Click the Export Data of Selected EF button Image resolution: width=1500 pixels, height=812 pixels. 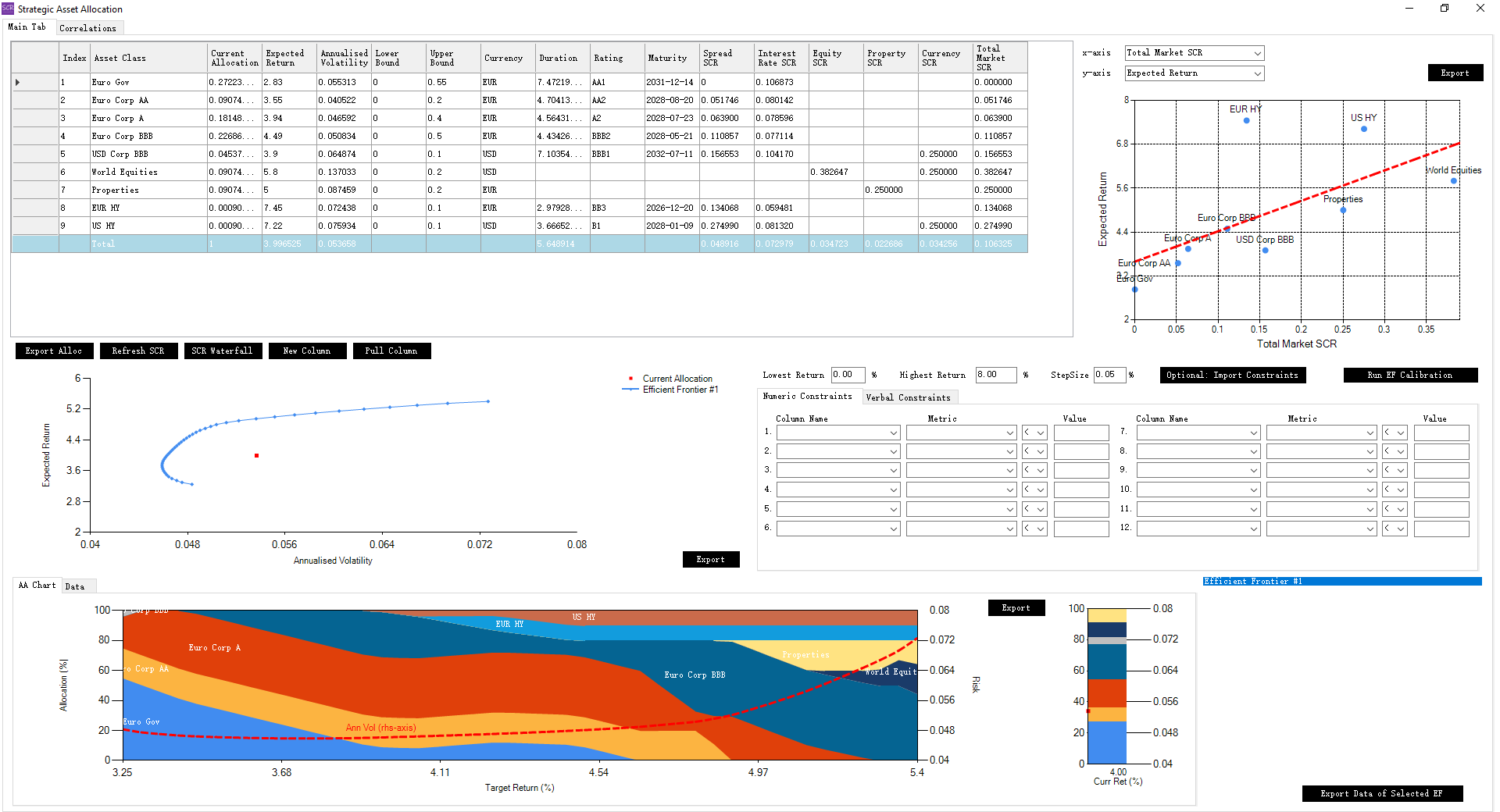pyautogui.click(x=1381, y=793)
